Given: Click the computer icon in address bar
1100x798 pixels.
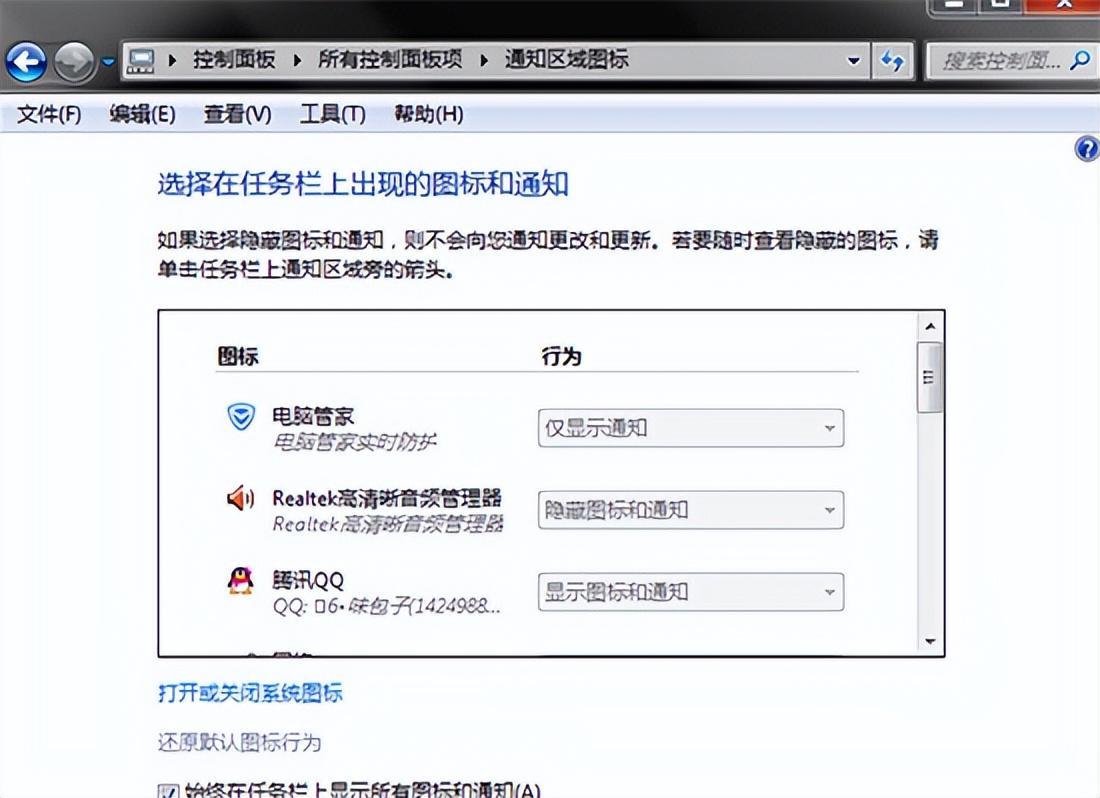Looking at the screenshot, I should (141, 61).
